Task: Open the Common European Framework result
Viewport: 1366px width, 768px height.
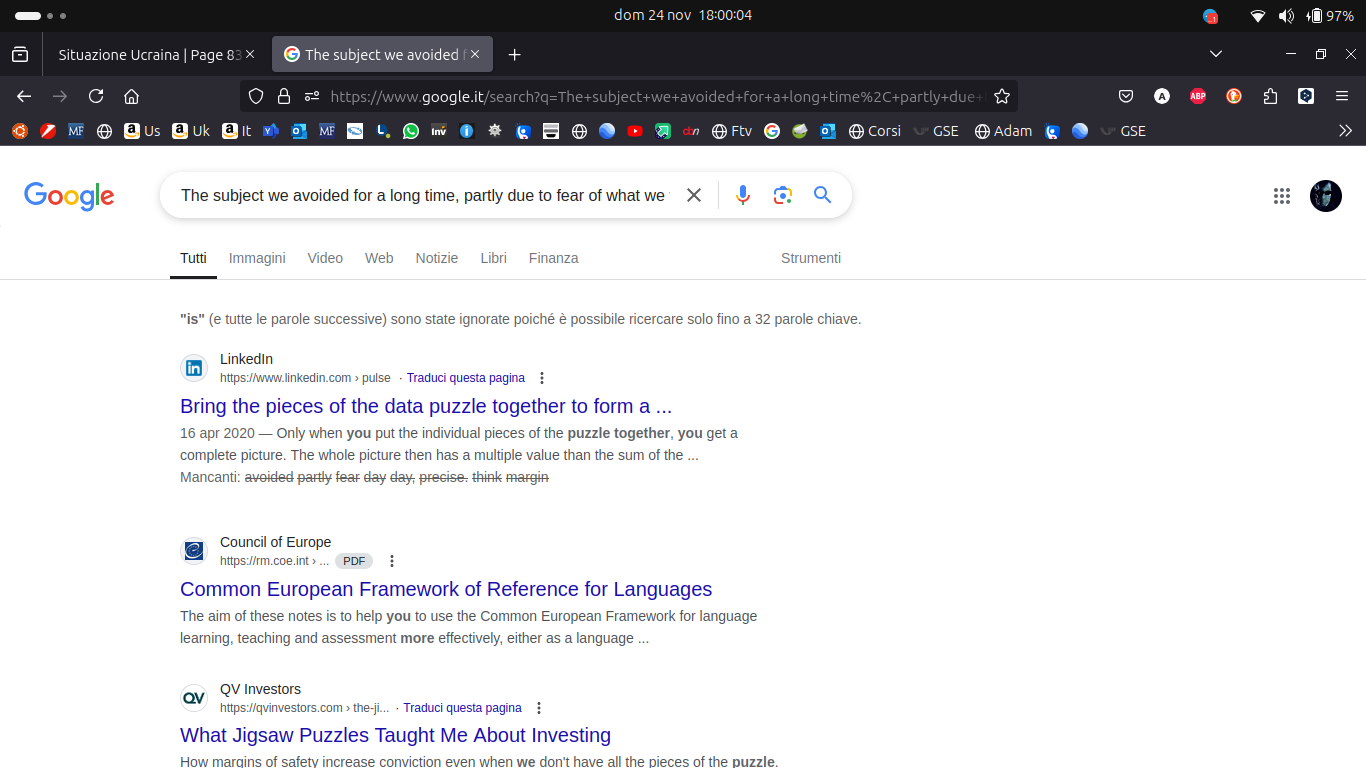Action: [x=446, y=589]
